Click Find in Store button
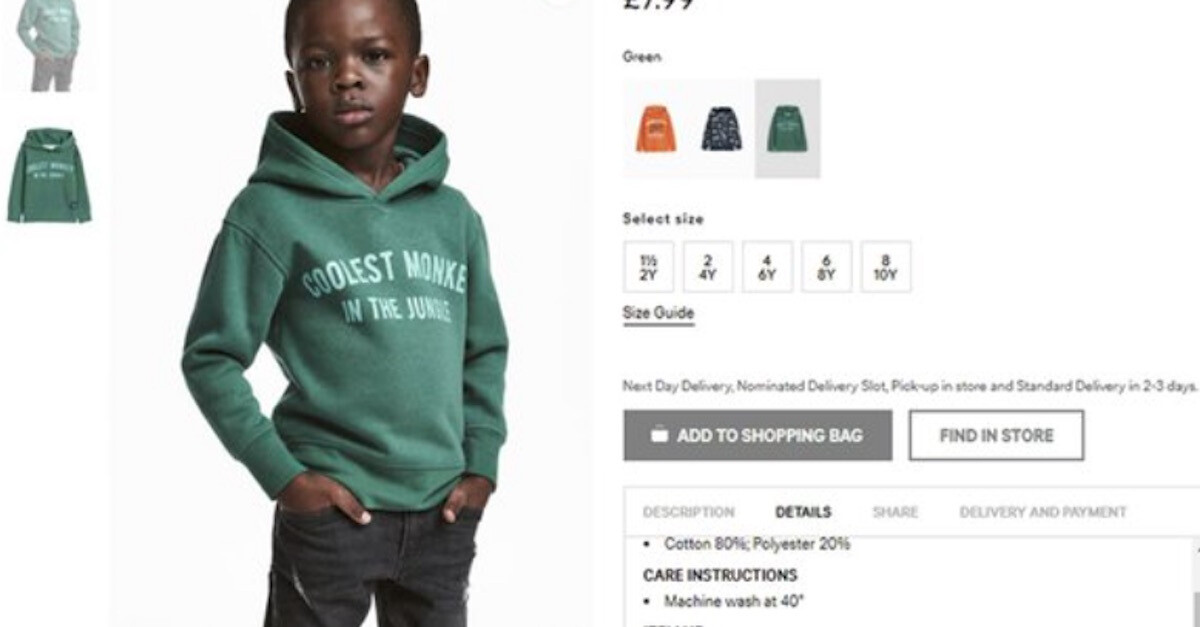 point(996,436)
